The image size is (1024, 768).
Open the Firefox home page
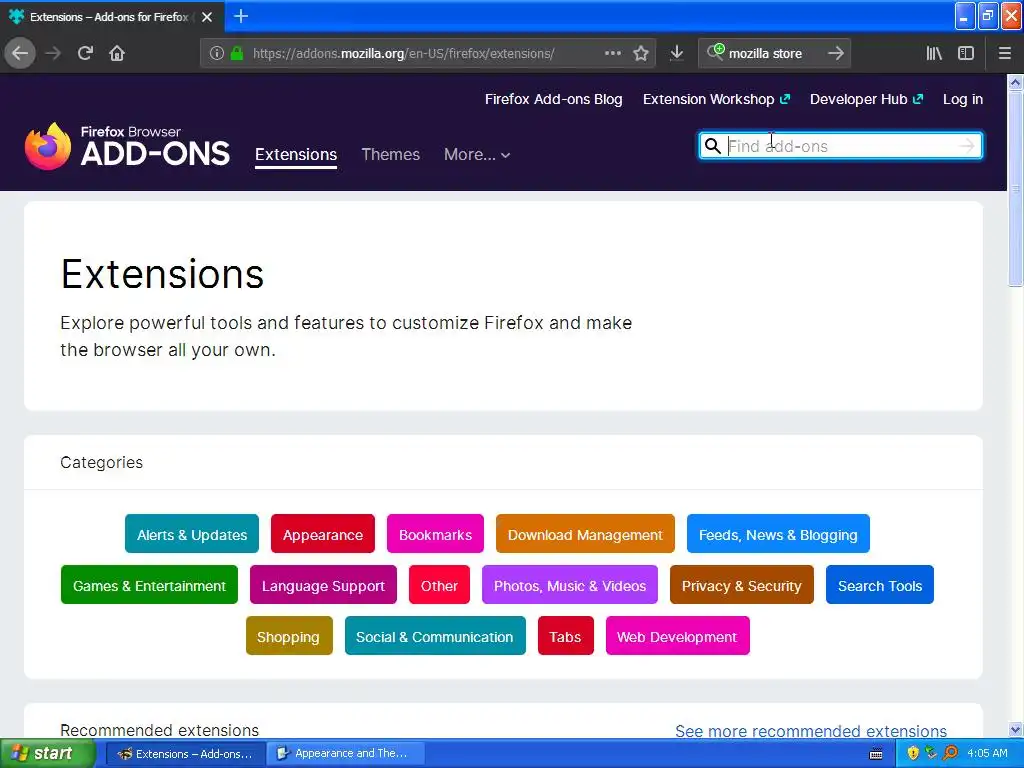tap(117, 53)
